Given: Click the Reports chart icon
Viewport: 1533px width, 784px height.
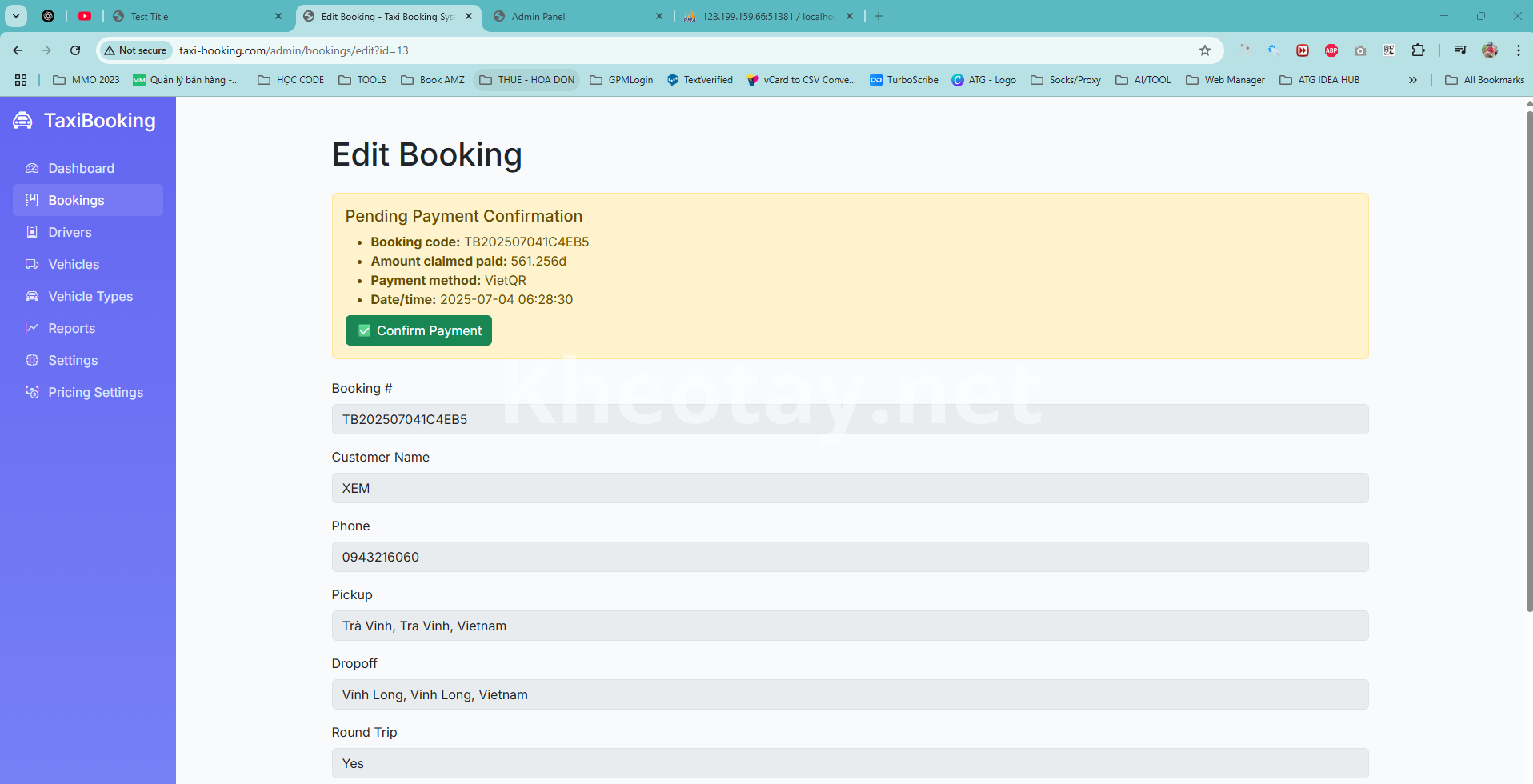Looking at the screenshot, I should (32, 328).
